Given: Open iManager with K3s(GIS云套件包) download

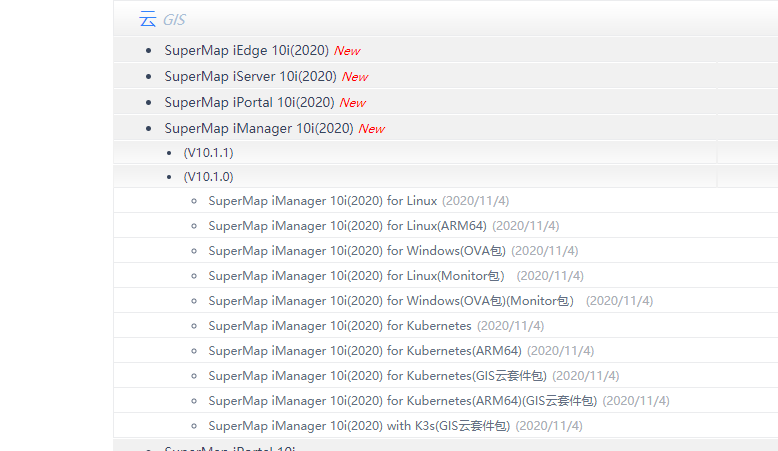Looking at the screenshot, I should click(359, 426).
